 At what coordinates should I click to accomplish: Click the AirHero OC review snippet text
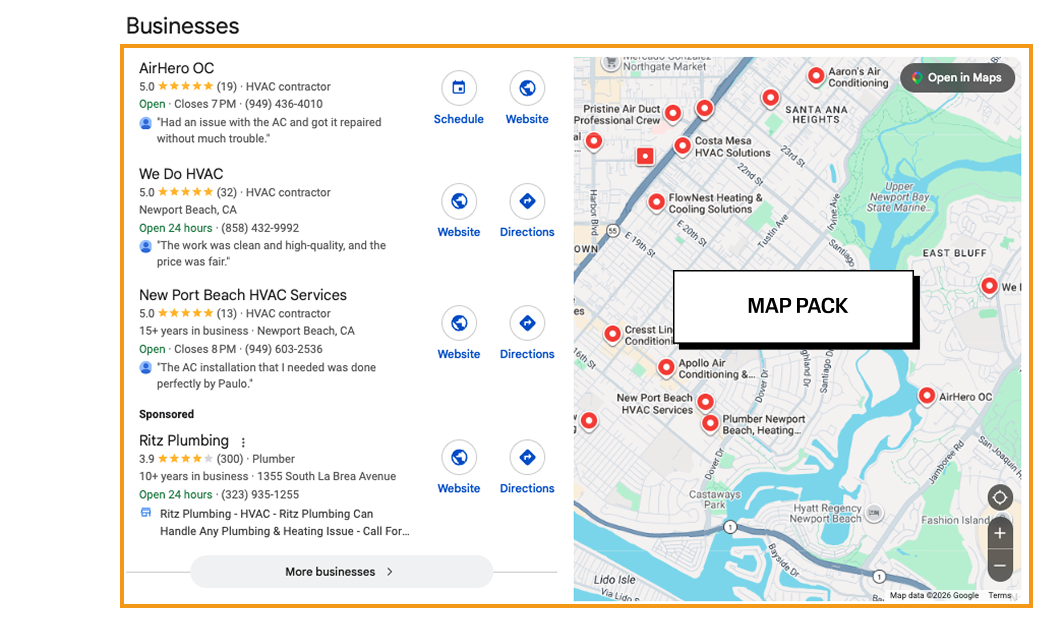[x=269, y=130]
